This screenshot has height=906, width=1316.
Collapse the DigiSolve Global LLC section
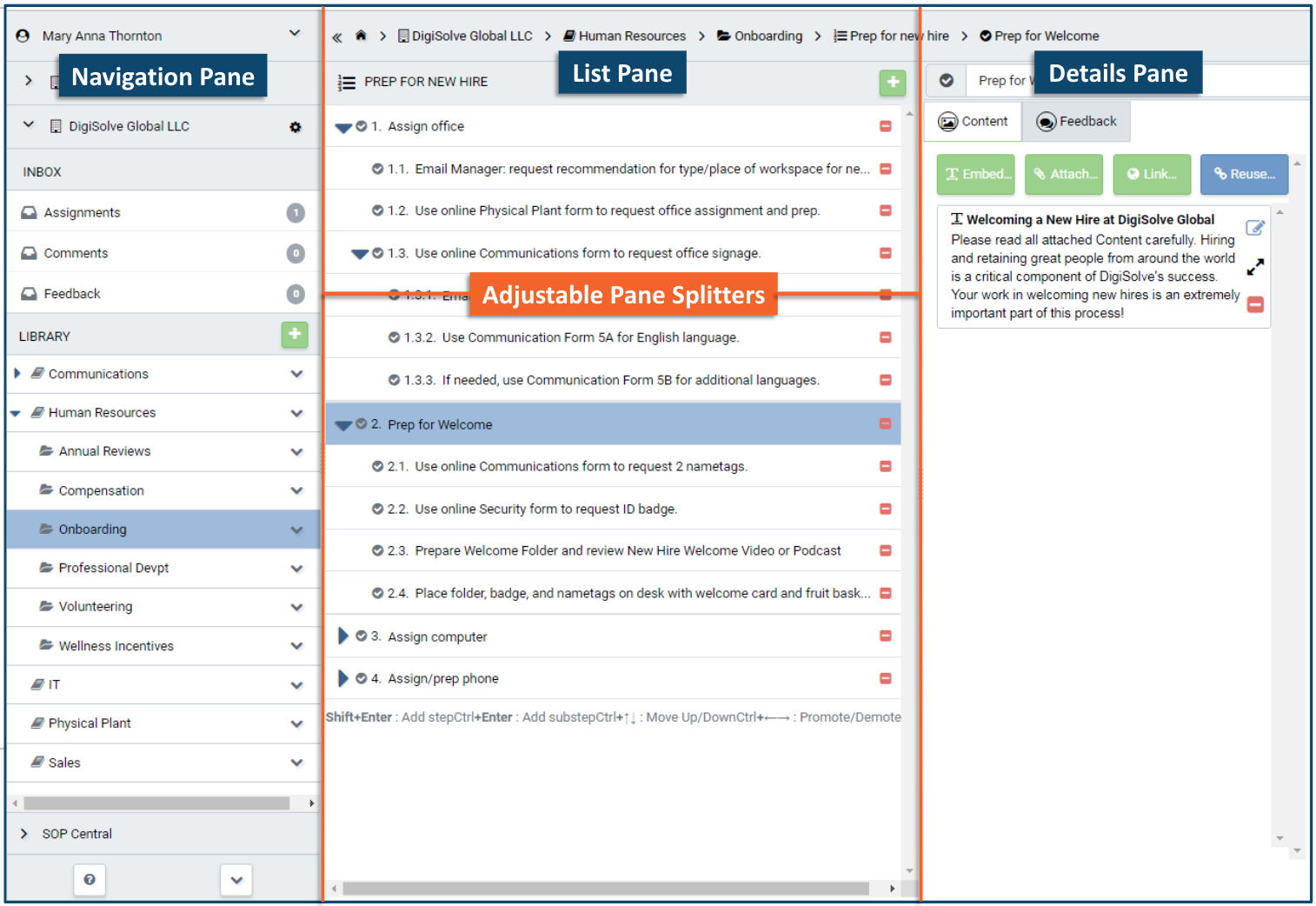[x=29, y=124]
